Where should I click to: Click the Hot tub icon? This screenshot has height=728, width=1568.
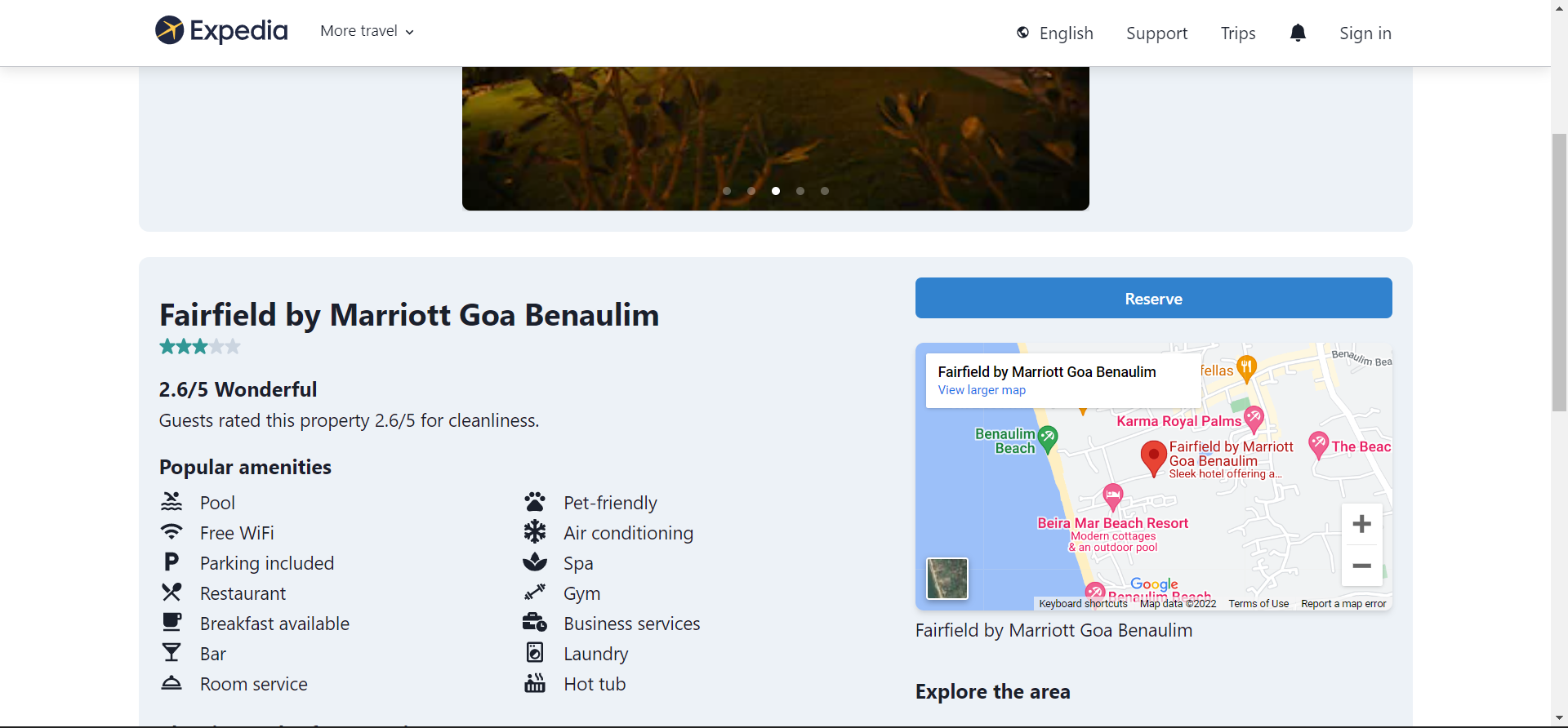[x=535, y=683]
